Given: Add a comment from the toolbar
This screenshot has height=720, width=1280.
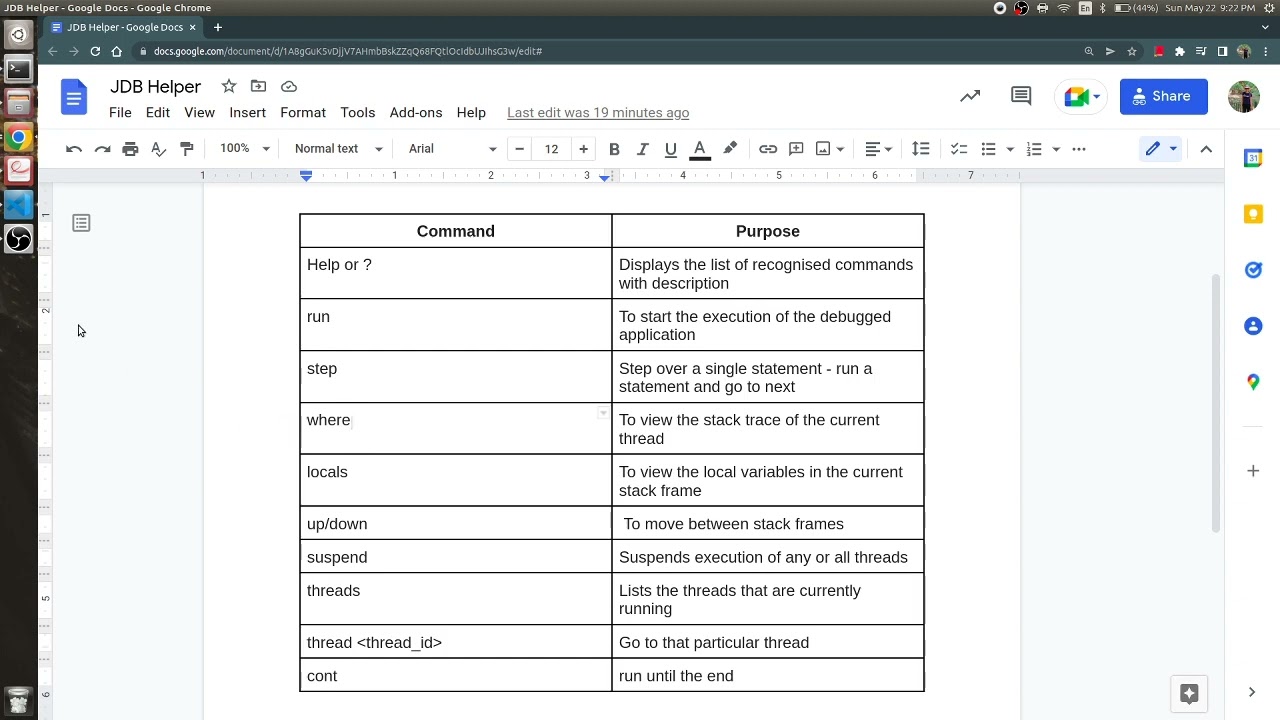Looking at the screenshot, I should tap(796, 149).
